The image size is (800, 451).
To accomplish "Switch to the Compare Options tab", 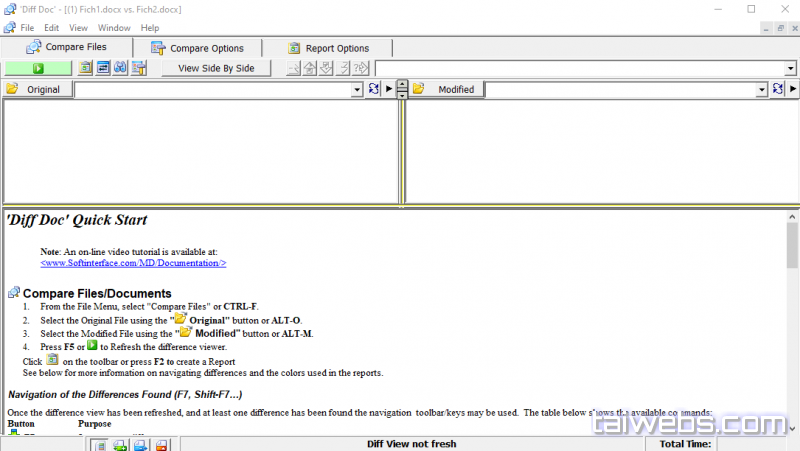I will [x=197, y=48].
